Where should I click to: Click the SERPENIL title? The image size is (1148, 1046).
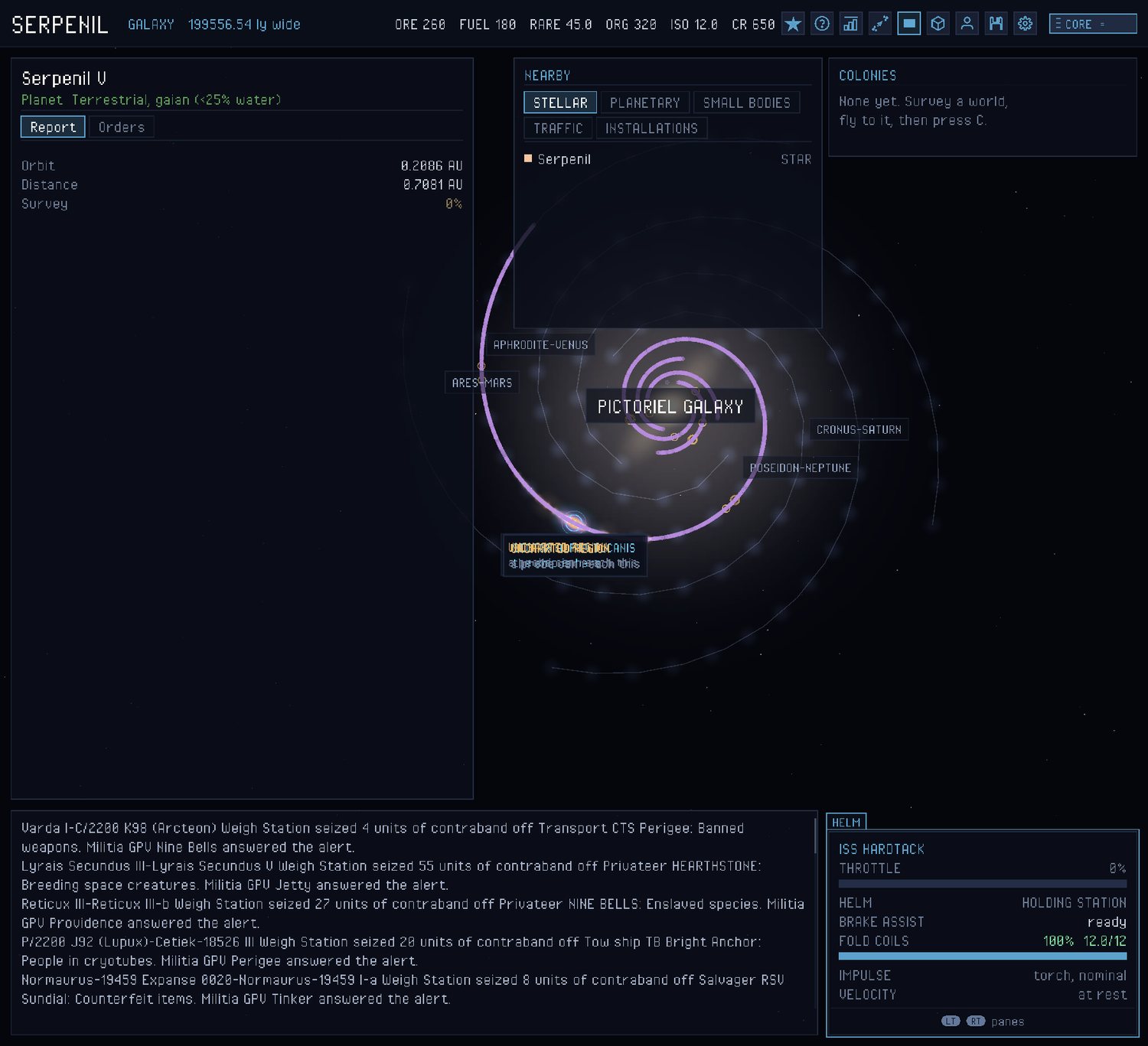[x=60, y=24]
